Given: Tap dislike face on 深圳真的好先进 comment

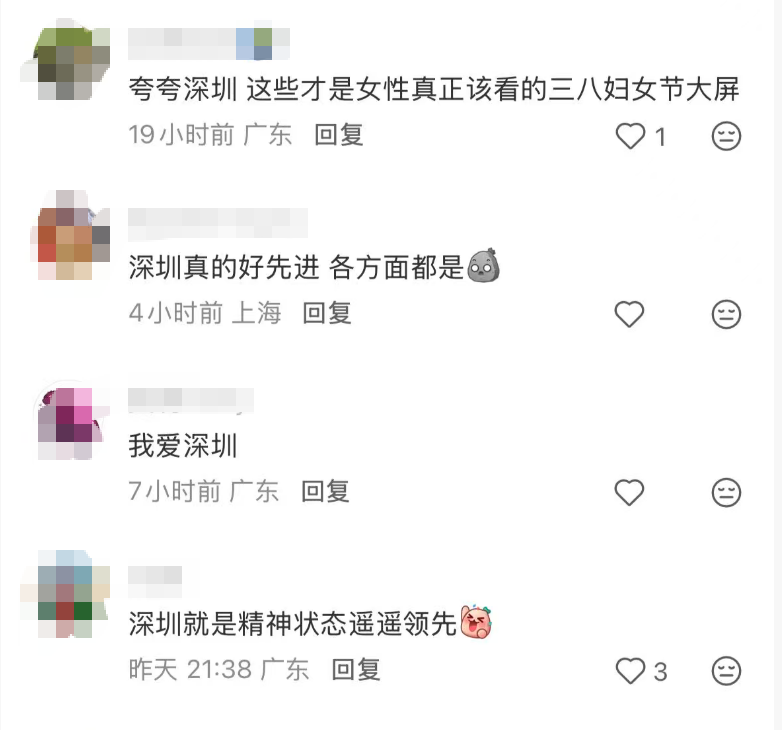Looking at the screenshot, I should pos(726,314).
